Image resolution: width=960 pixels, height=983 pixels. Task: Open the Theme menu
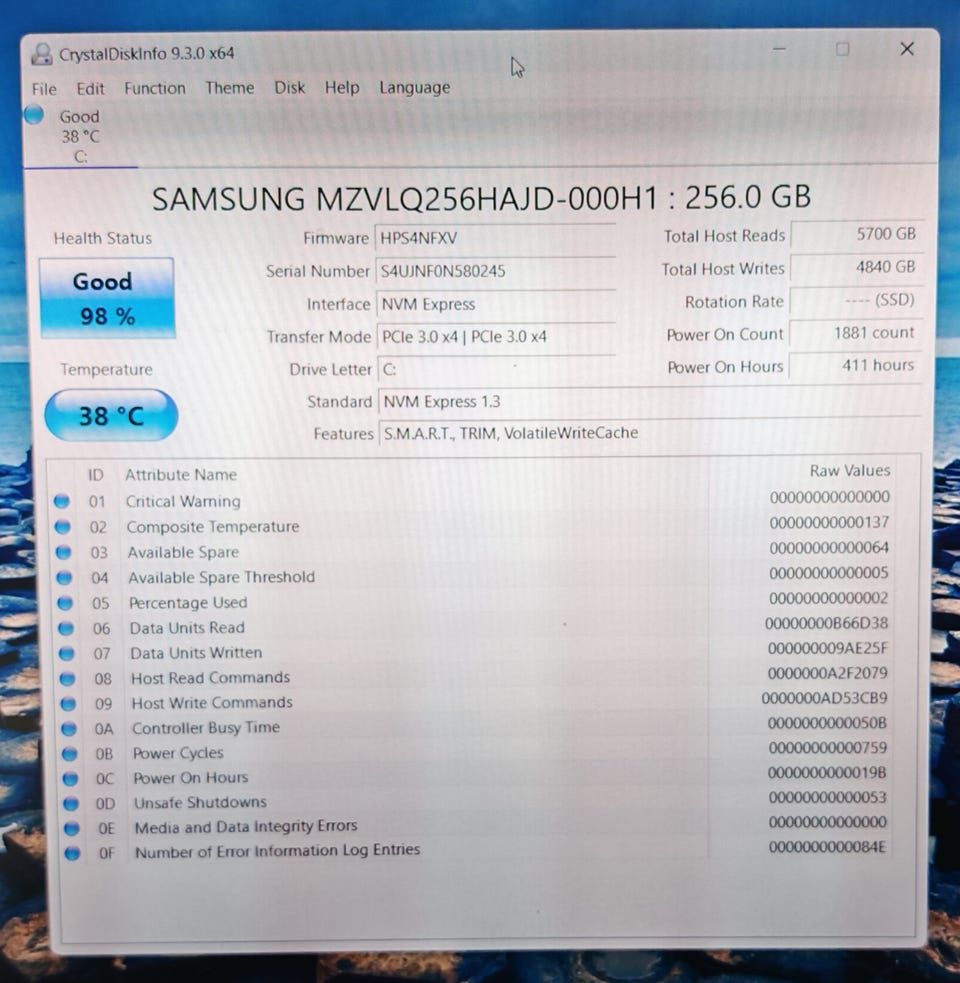(229, 87)
